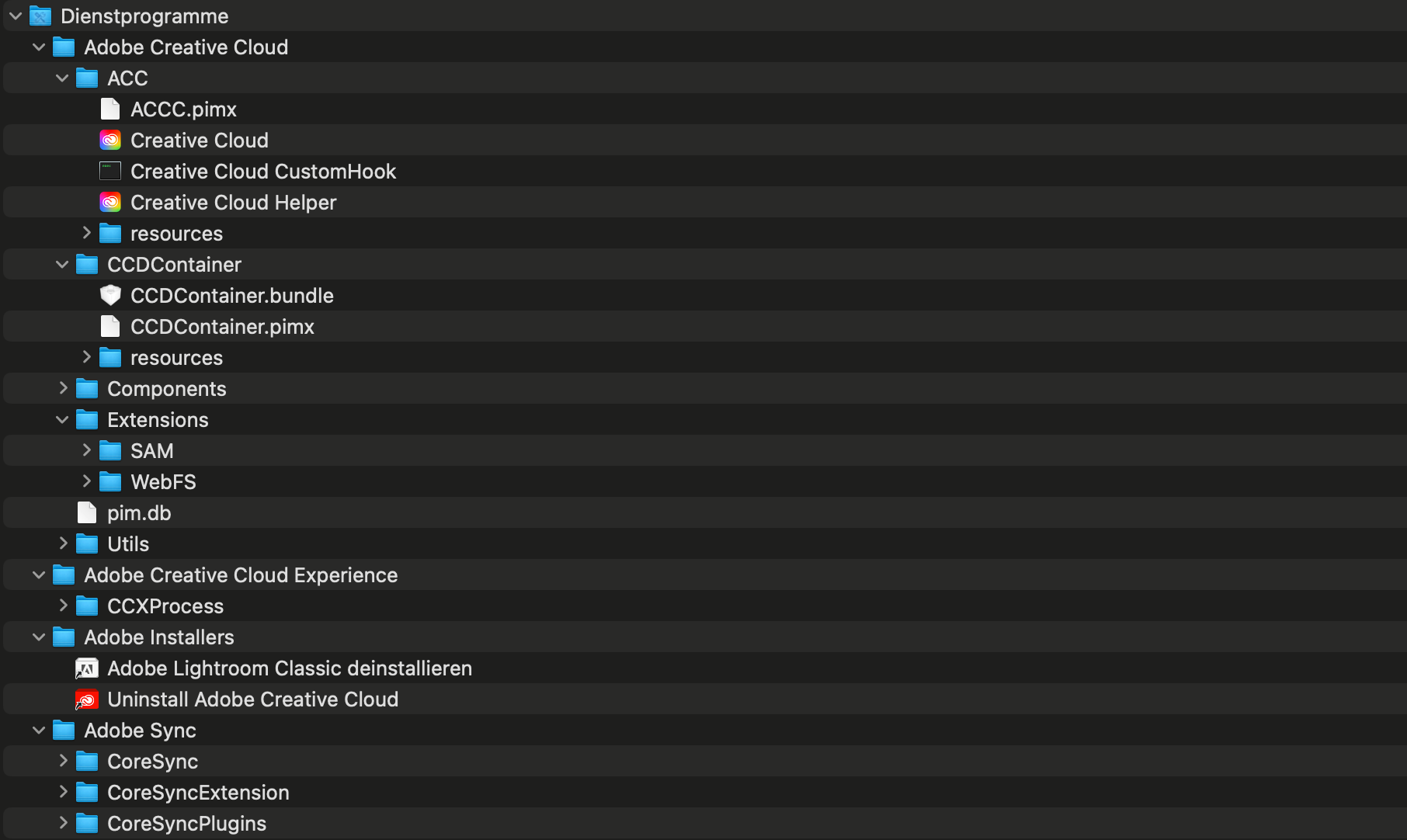Click the Dienstprogramme utilities folder icon

(40, 16)
